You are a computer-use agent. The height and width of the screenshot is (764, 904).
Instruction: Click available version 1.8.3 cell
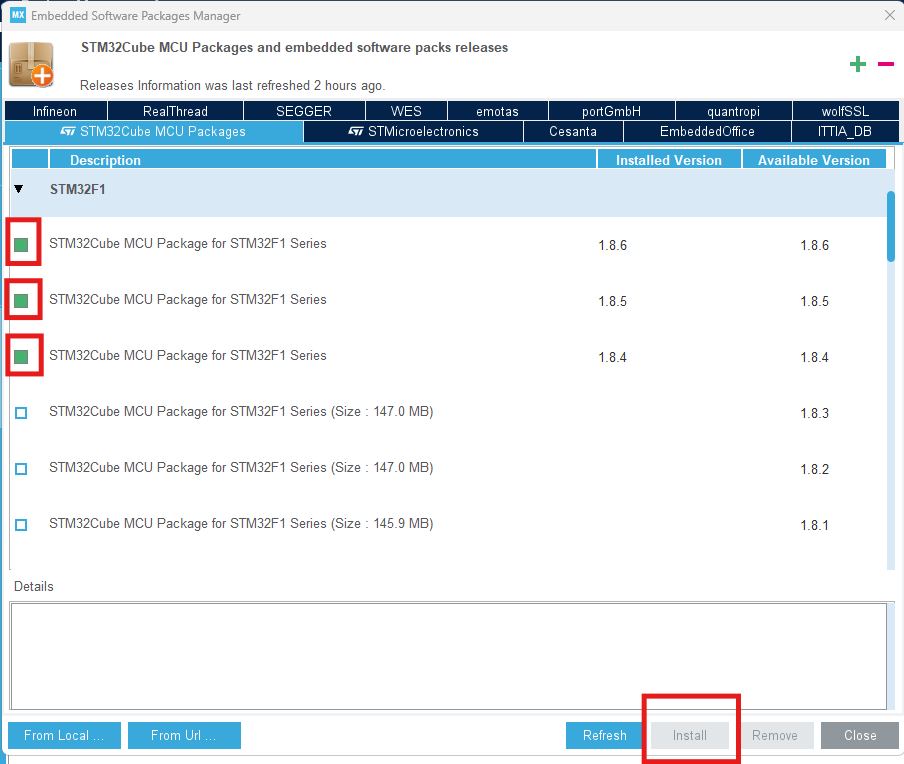(815, 413)
